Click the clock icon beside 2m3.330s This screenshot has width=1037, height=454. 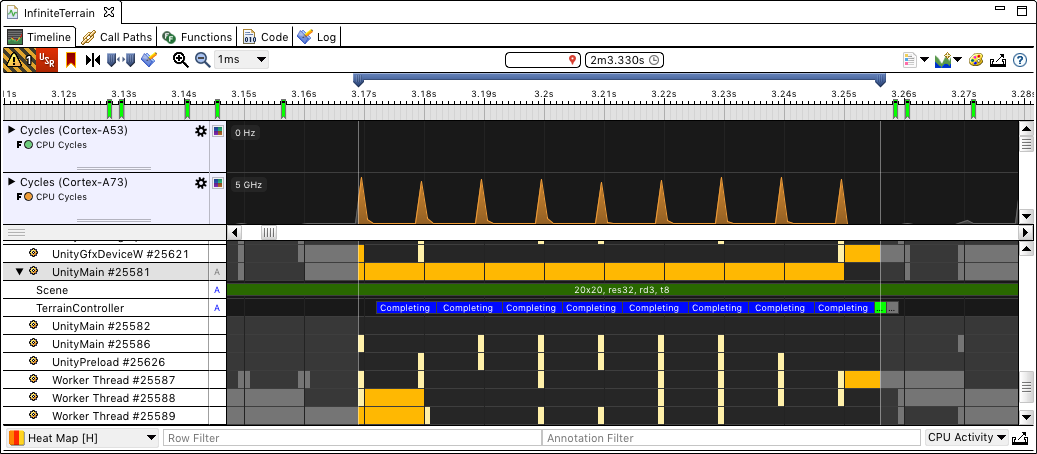[x=654, y=60]
